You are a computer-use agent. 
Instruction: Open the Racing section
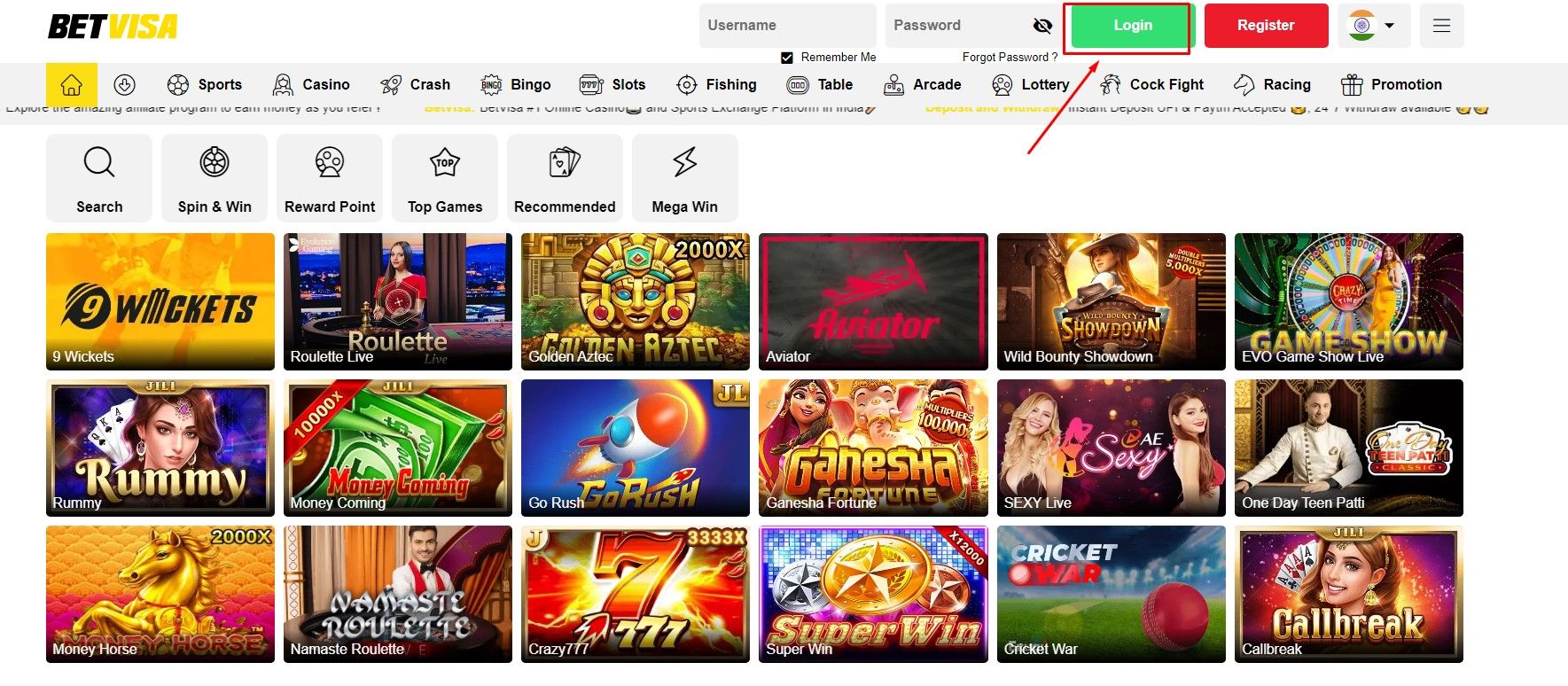(x=1272, y=85)
